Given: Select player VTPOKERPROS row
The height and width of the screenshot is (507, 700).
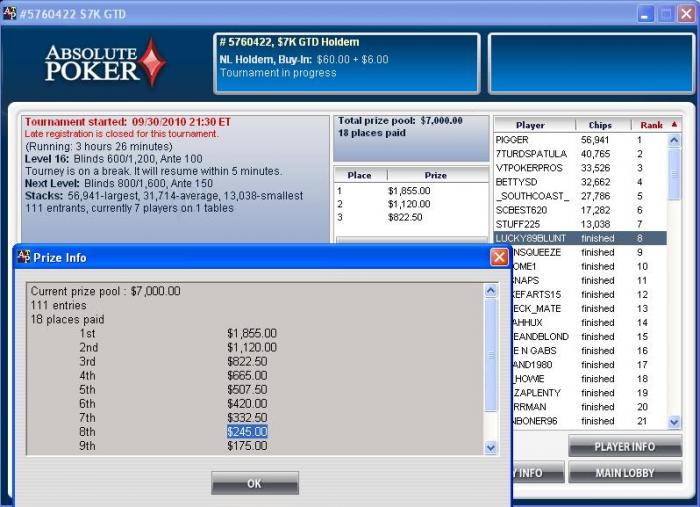Looking at the screenshot, I should click(580, 168).
